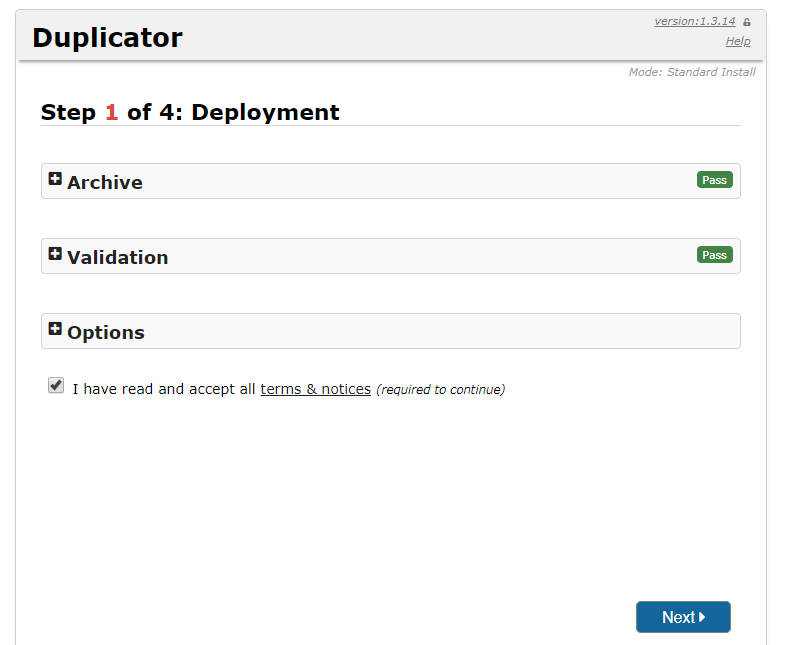Click the Validation section title
Image resolution: width=785 pixels, height=645 pixels.
(118, 257)
